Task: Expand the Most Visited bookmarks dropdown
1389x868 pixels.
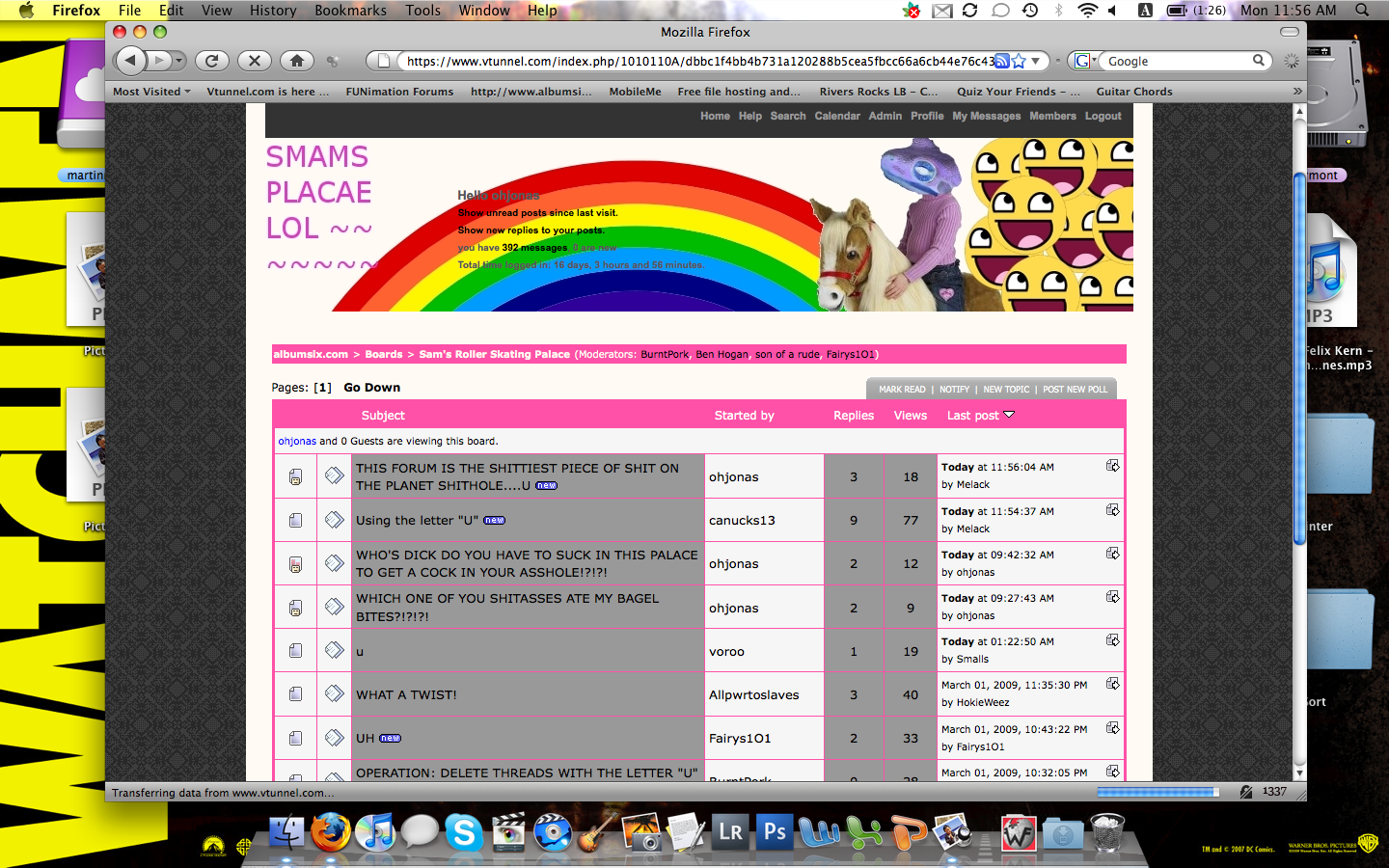Action: 151,92
